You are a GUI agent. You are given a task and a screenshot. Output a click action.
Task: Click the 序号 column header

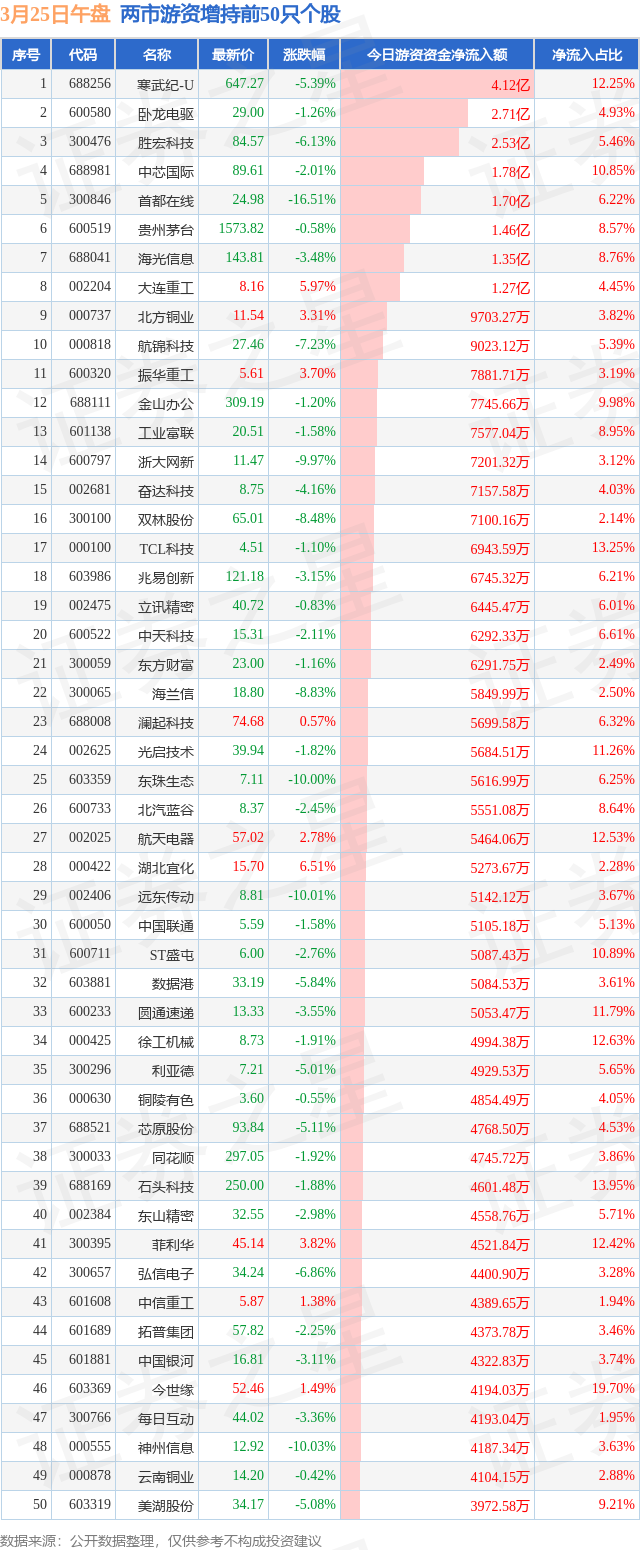coord(26,55)
